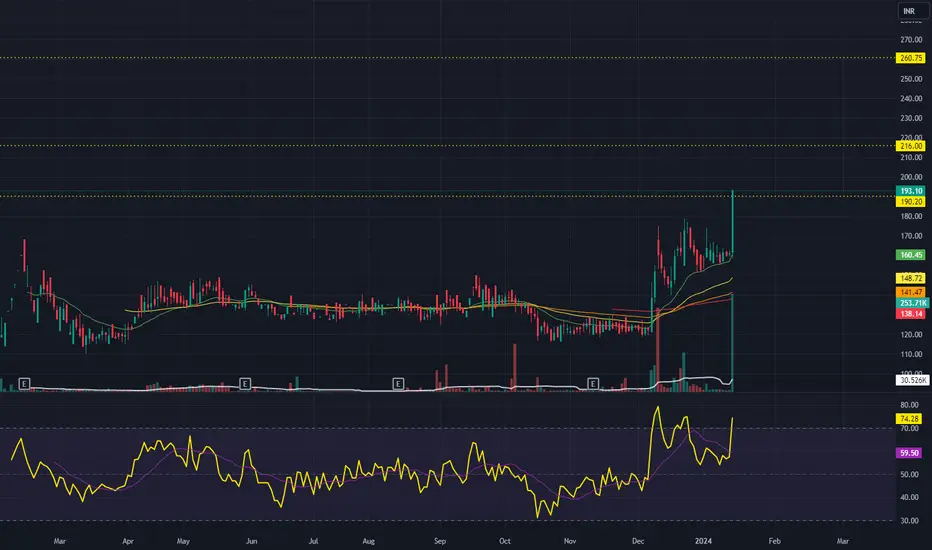Select the 80.00 RSI scale label
This screenshot has height=550, width=932.
[909, 405]
